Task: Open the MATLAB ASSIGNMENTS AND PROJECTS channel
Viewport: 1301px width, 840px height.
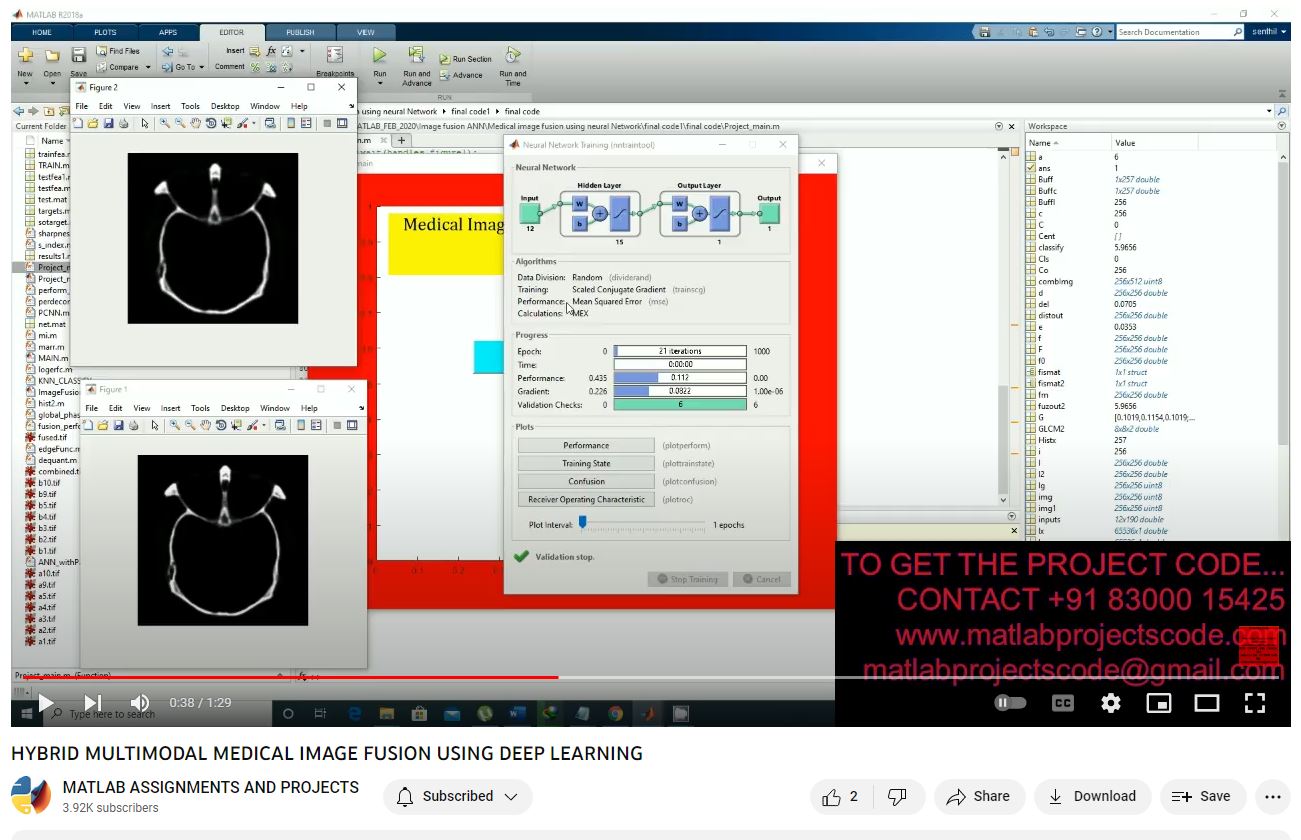Action: tap(210, 787)
